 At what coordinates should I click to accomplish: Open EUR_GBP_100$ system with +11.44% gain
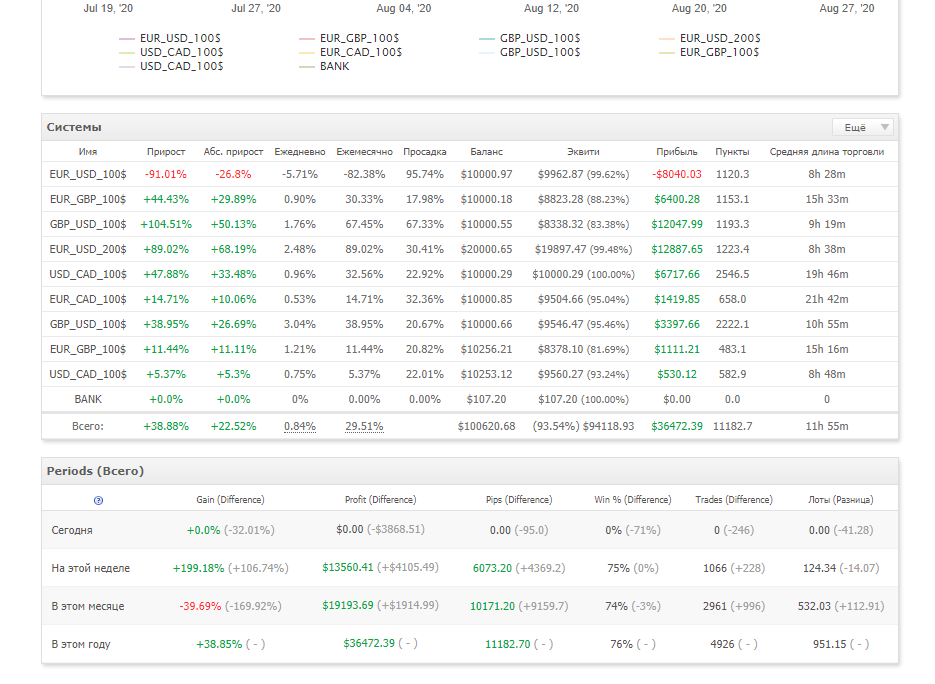coord(88,349)
